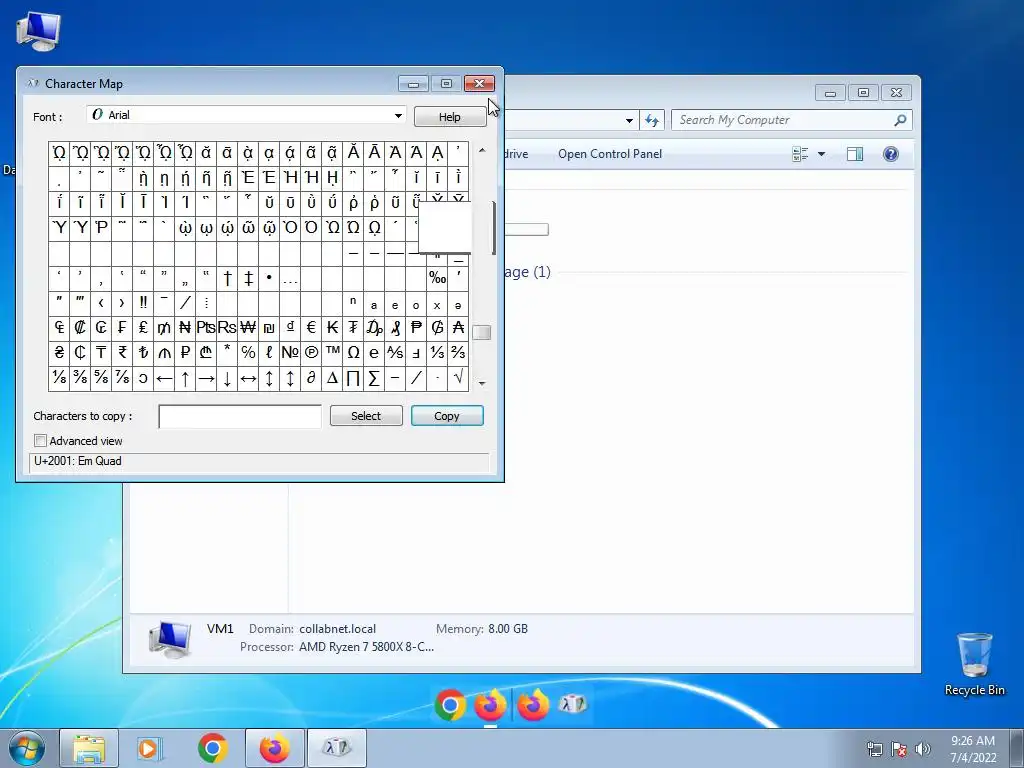Image resolution: width=1024 pixels, height=768 pixels.
Task: Click the Windows Media Player taskbar button
Action: (149, 748)
